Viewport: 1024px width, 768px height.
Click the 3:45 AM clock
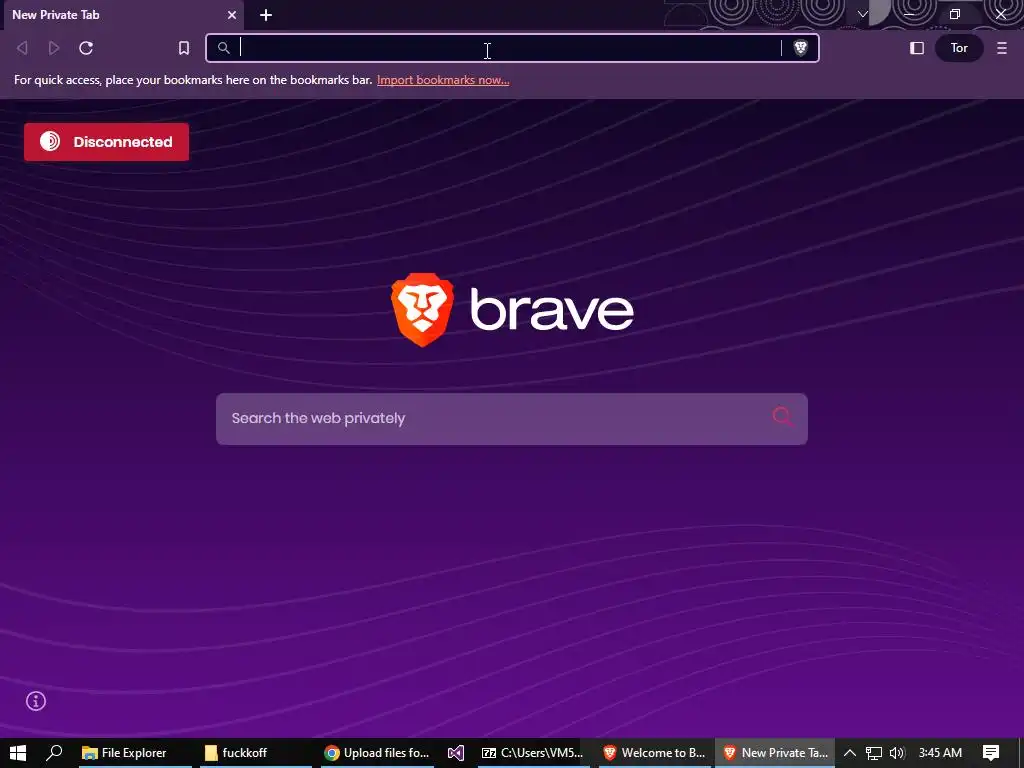[940, 752]
